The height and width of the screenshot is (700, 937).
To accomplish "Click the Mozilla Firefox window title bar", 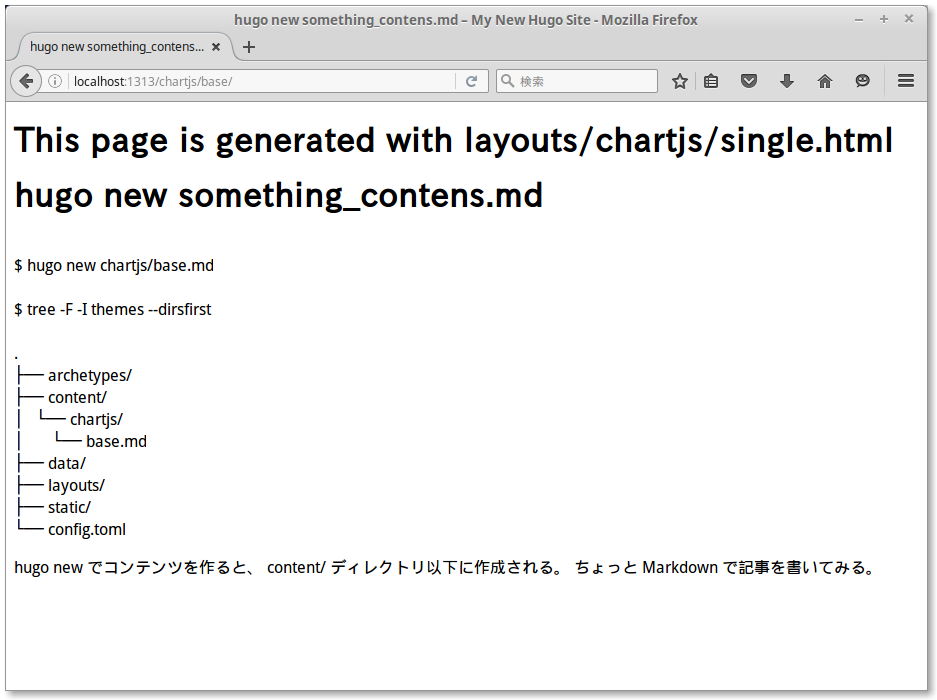I will [x=466, y=20].
